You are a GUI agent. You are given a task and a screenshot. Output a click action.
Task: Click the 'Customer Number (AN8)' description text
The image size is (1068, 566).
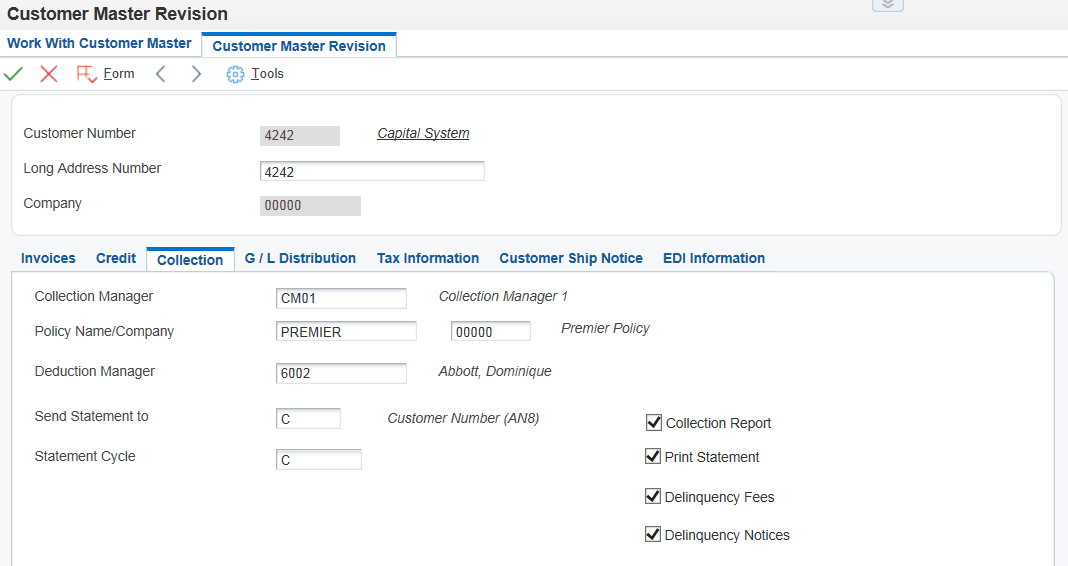[x=463, y=418]
